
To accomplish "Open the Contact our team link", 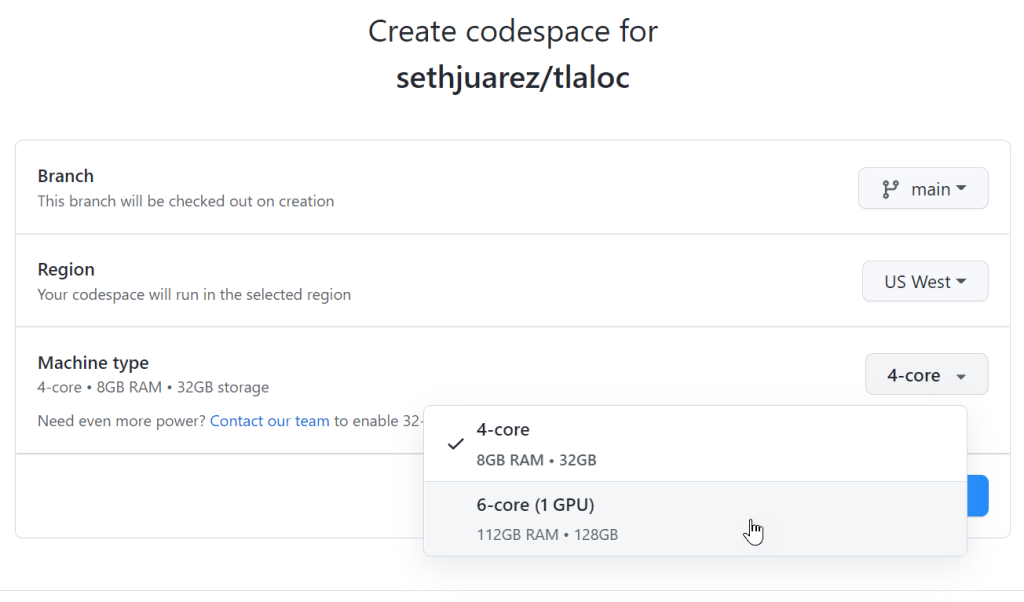I will tap(269, 421).
